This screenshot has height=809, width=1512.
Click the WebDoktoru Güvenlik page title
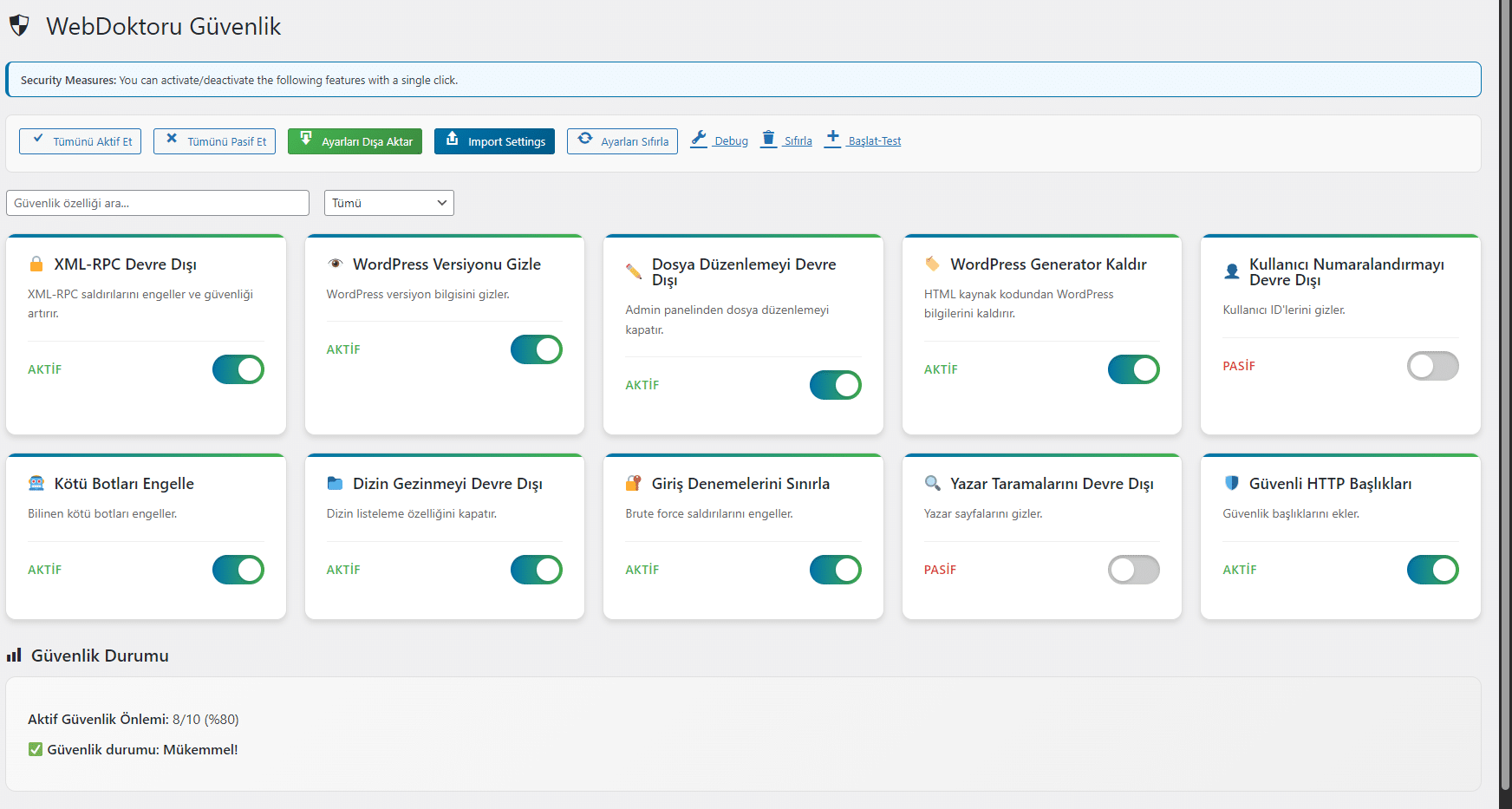[164, 26]
